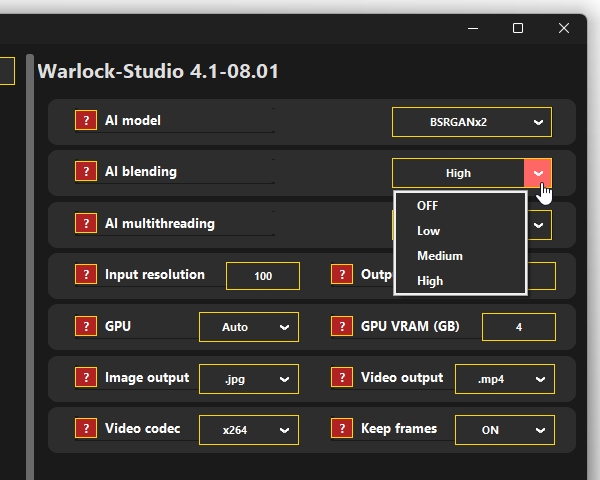Expand the GPU Auto dropdown
The height and width of the screenshot is (480, 600).
[x=248, y=327]
